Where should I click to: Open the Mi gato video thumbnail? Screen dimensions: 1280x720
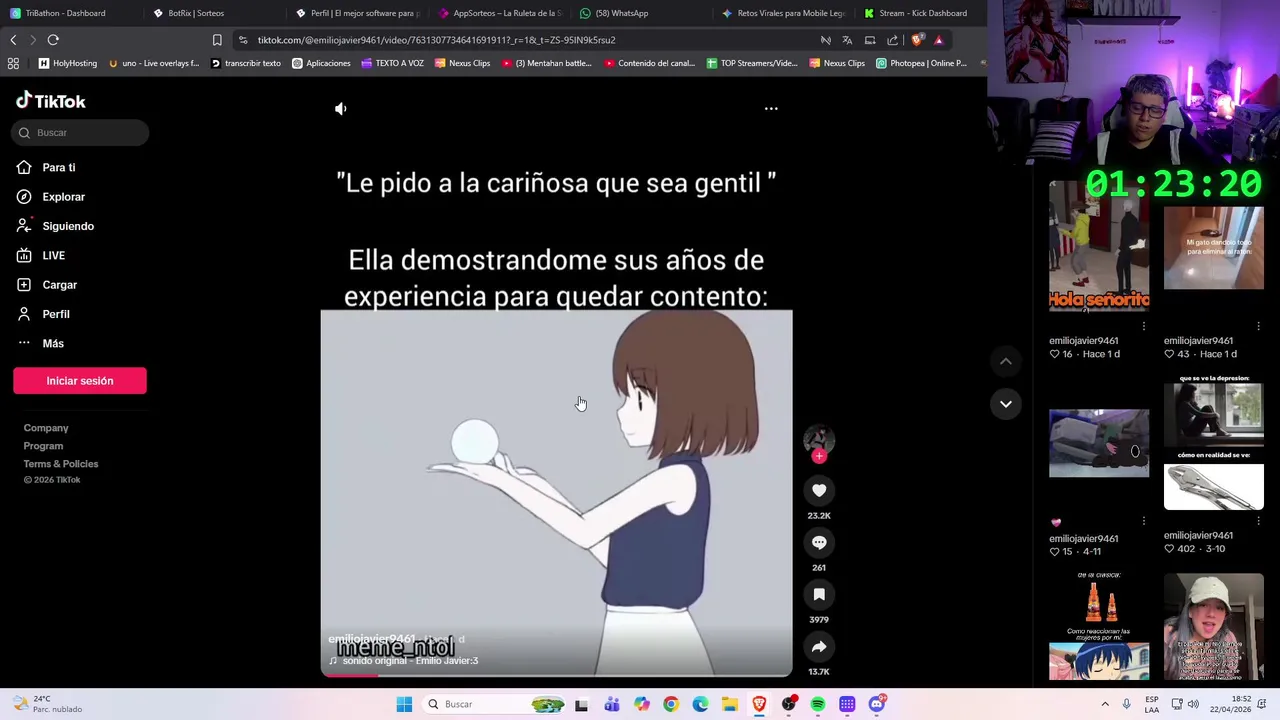[x=1214, y=248]
